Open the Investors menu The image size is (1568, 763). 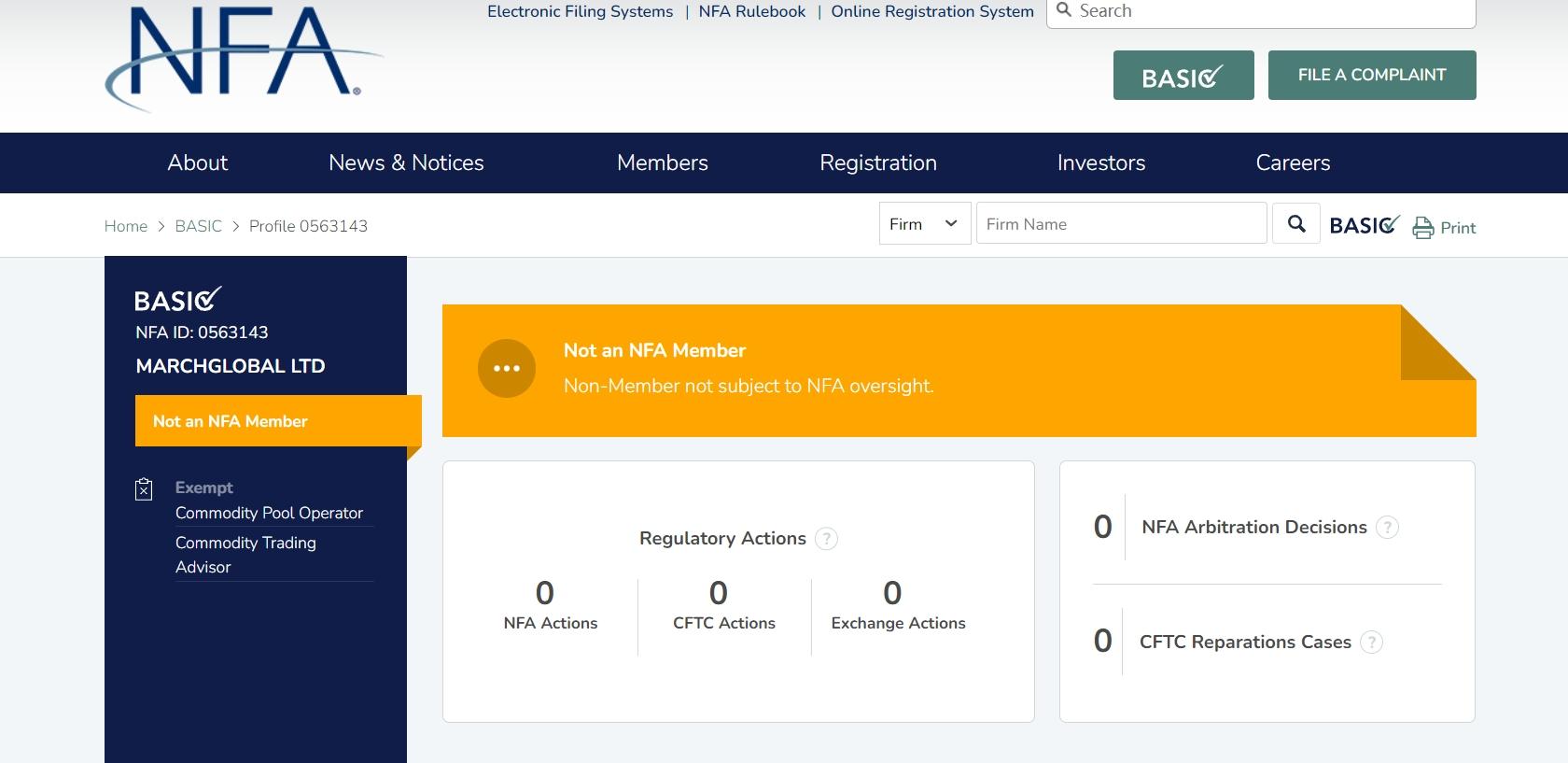pos(1101,162)
